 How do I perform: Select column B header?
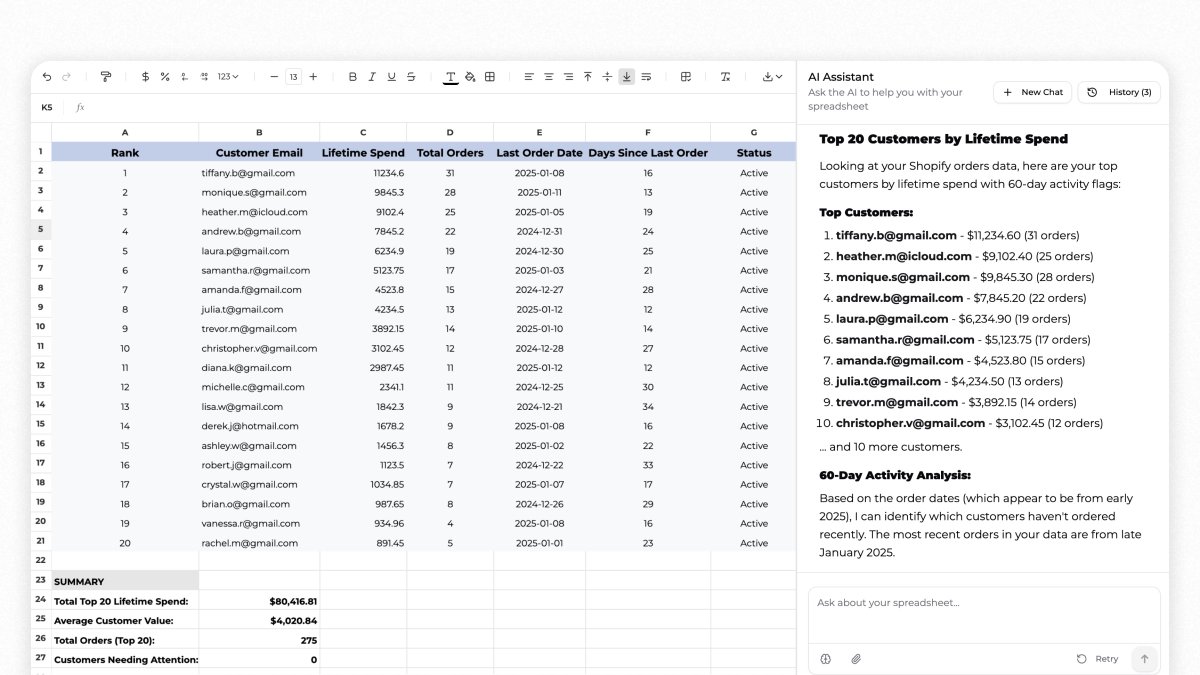(259, 132)
